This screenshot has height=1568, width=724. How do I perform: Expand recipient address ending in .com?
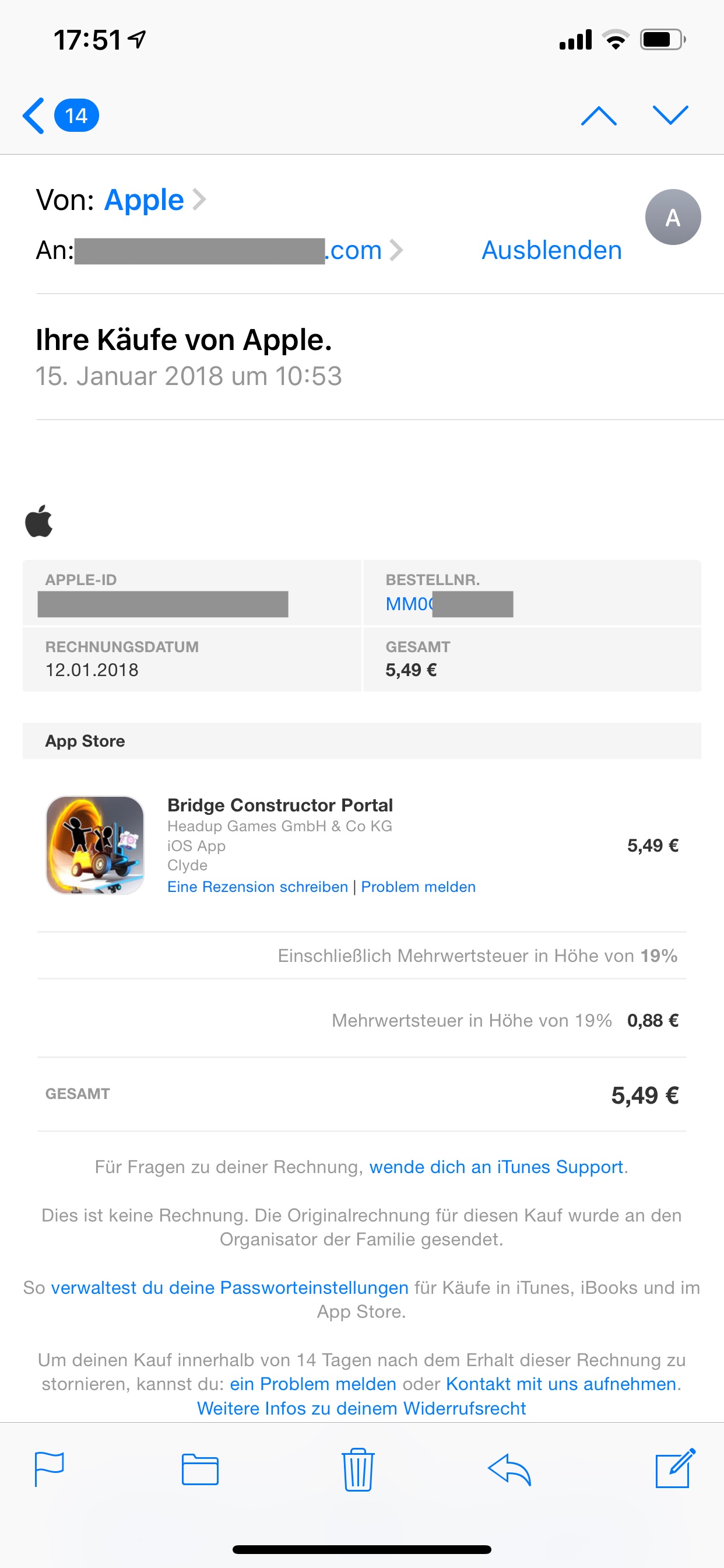[363, 250]
